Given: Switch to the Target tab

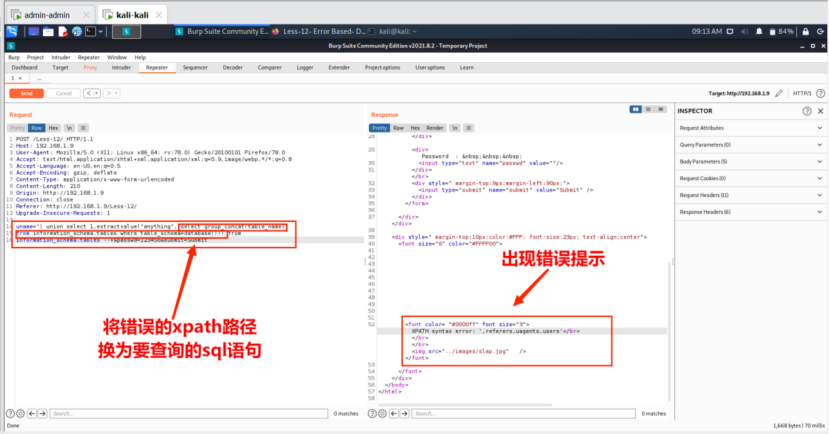Looking at the screenshot, I should click(x=60, y=68).
